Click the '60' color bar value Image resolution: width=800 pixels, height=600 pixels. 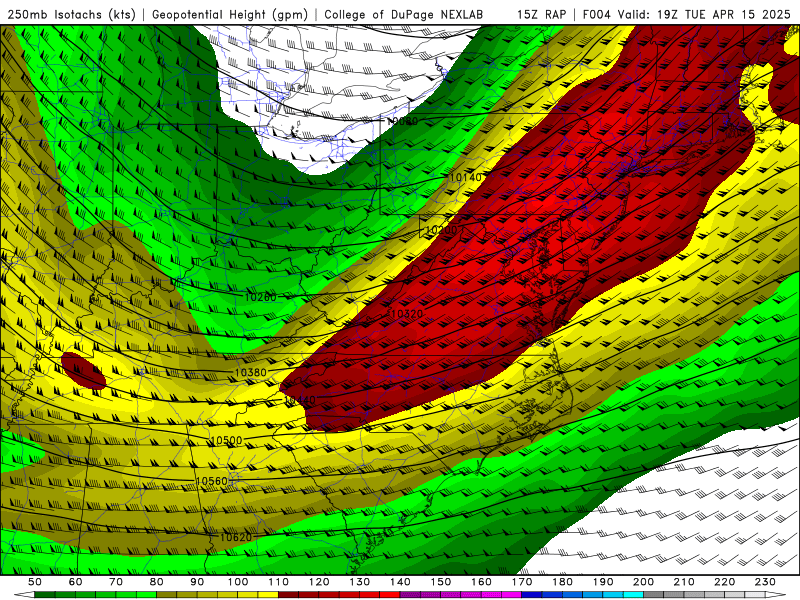coord(75,582)
